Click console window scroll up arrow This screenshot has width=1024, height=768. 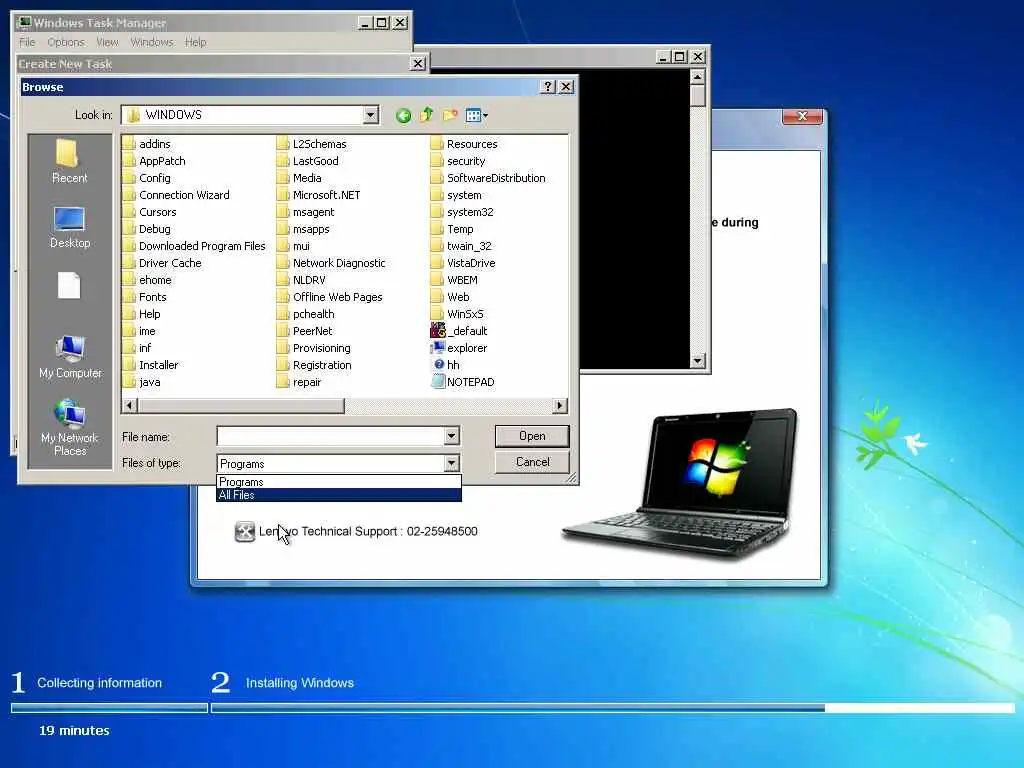point(697,77)
